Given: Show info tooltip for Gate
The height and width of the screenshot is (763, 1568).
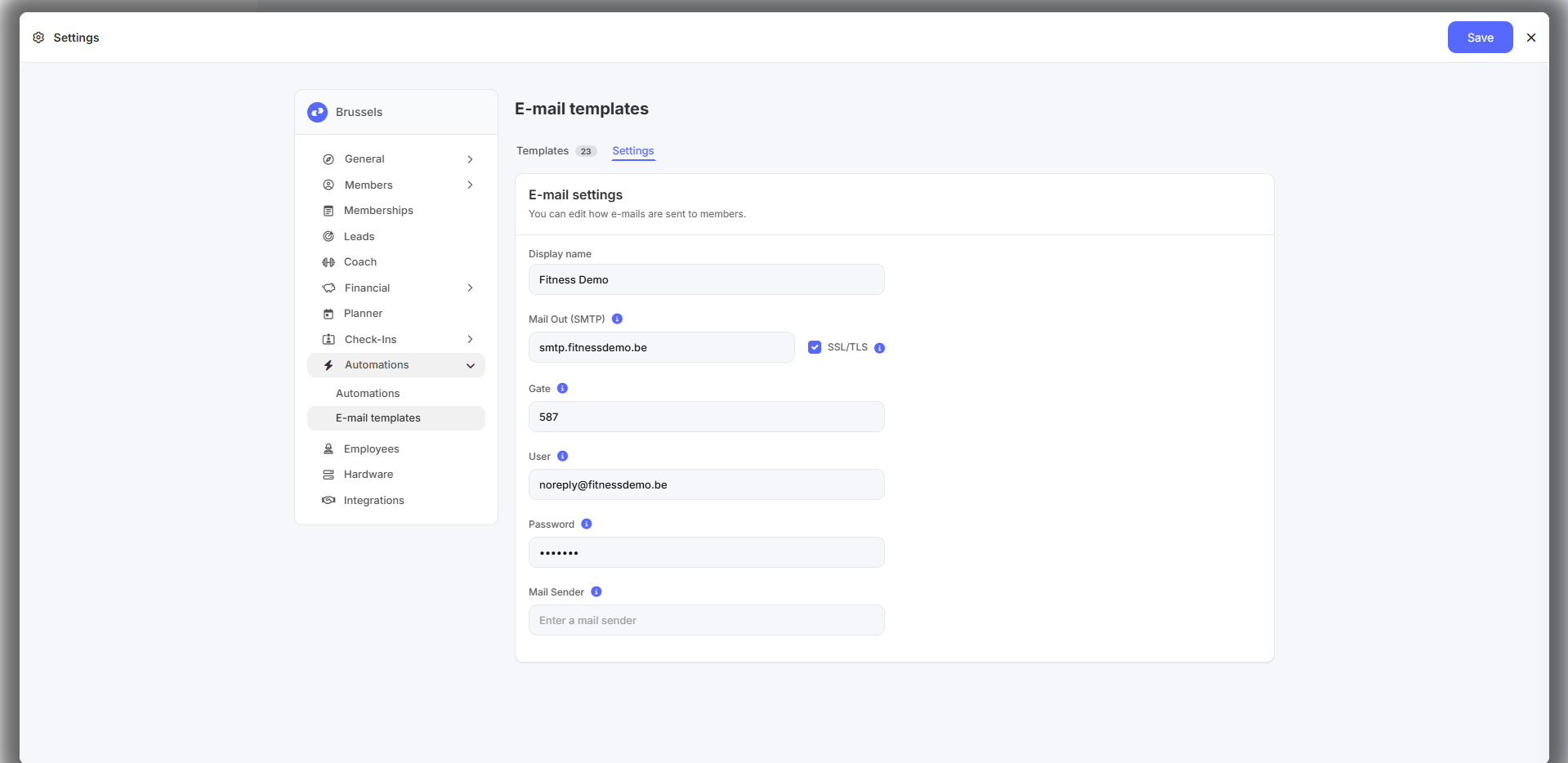Looking at the screenshot, I should [x=562, y=388].
